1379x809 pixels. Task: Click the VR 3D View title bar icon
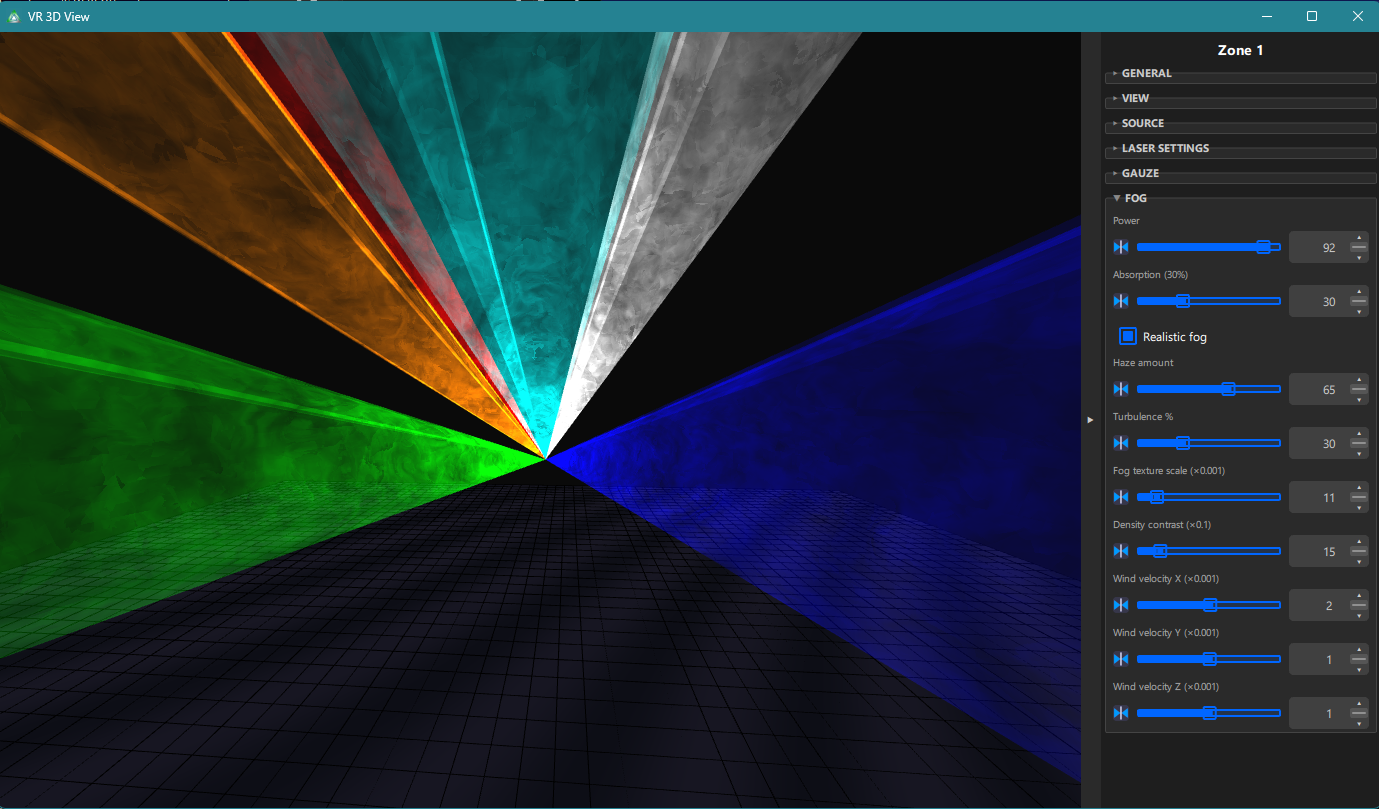(x=13, y=16)
